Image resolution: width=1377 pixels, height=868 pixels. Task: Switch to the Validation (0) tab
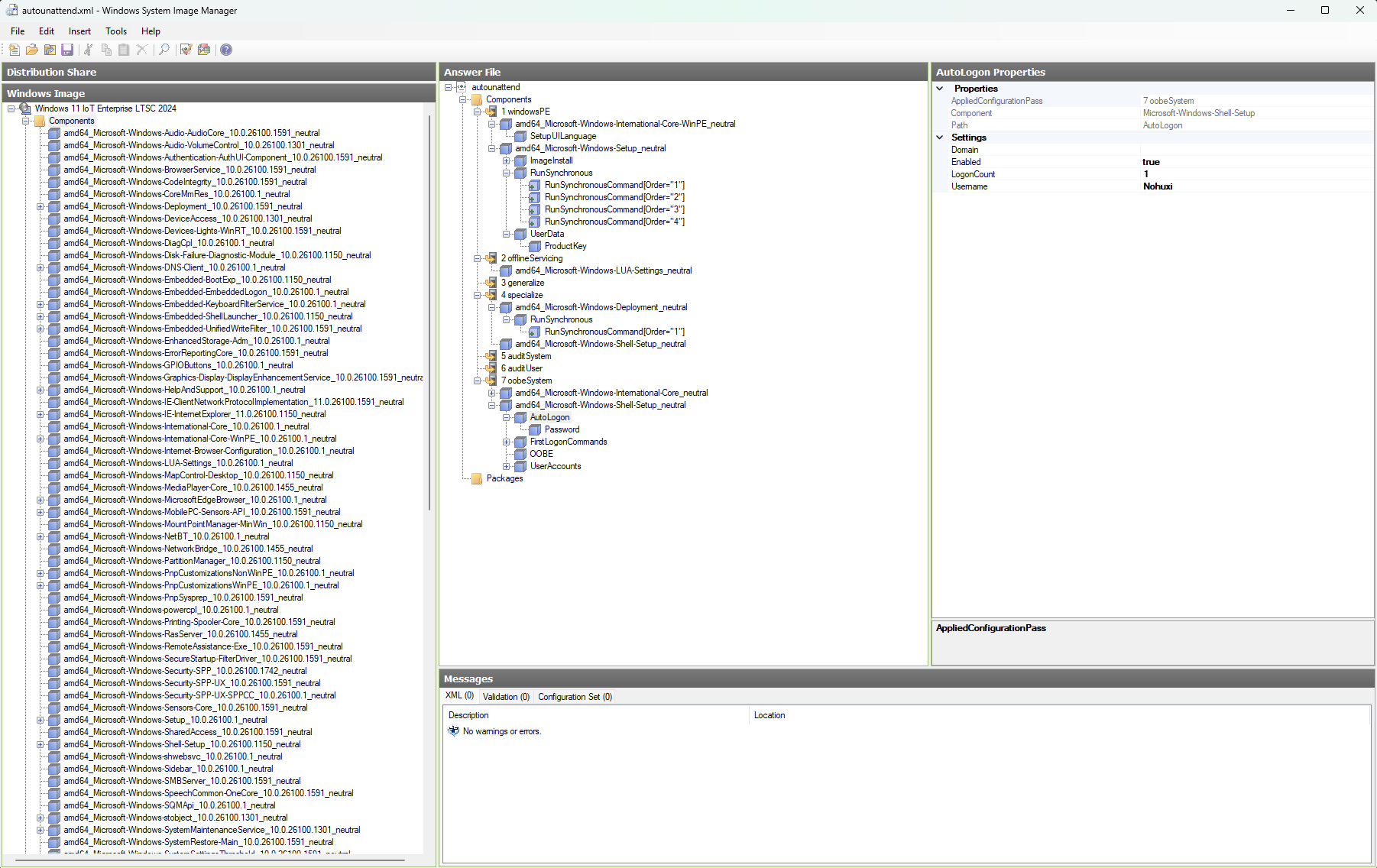[506, 697]
